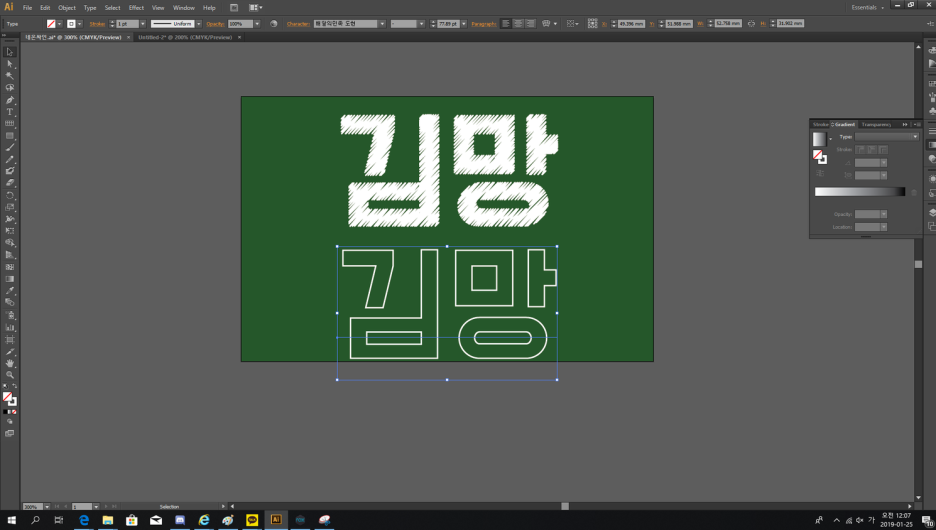936x530 pixels.
Task: Open Adobe Illustrator from the Windows taskbar
Action: (276, 520)
